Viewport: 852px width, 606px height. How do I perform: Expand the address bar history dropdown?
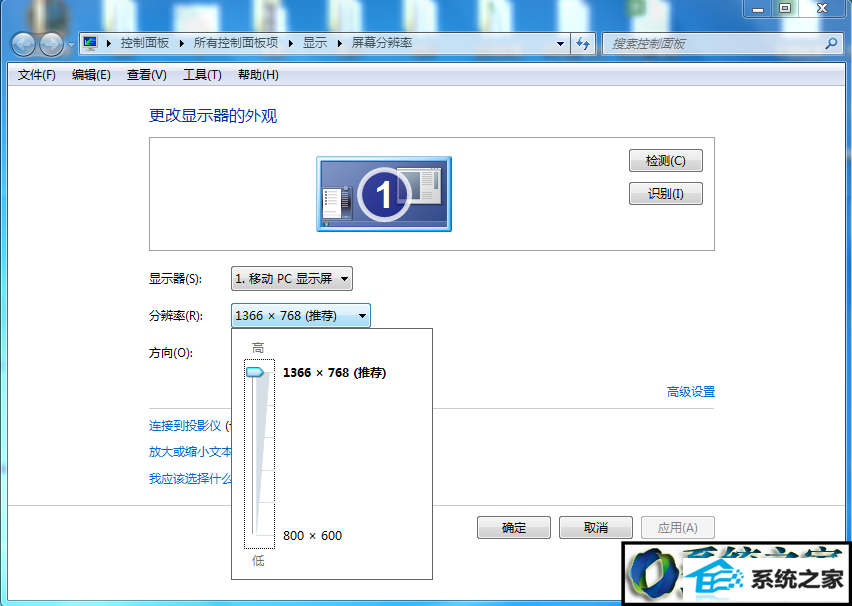560,43
